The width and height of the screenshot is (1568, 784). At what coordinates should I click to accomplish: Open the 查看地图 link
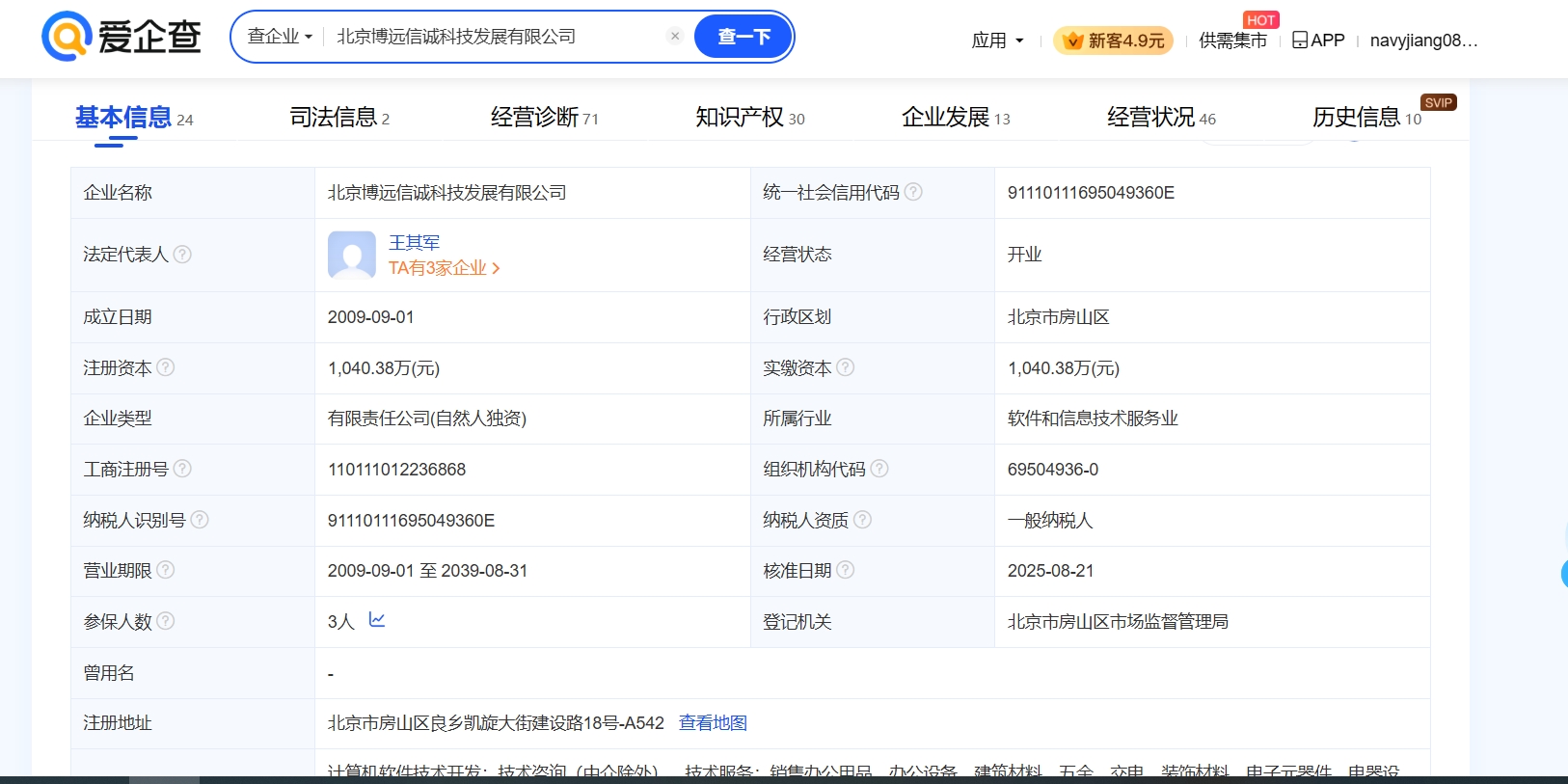(713, 723)
